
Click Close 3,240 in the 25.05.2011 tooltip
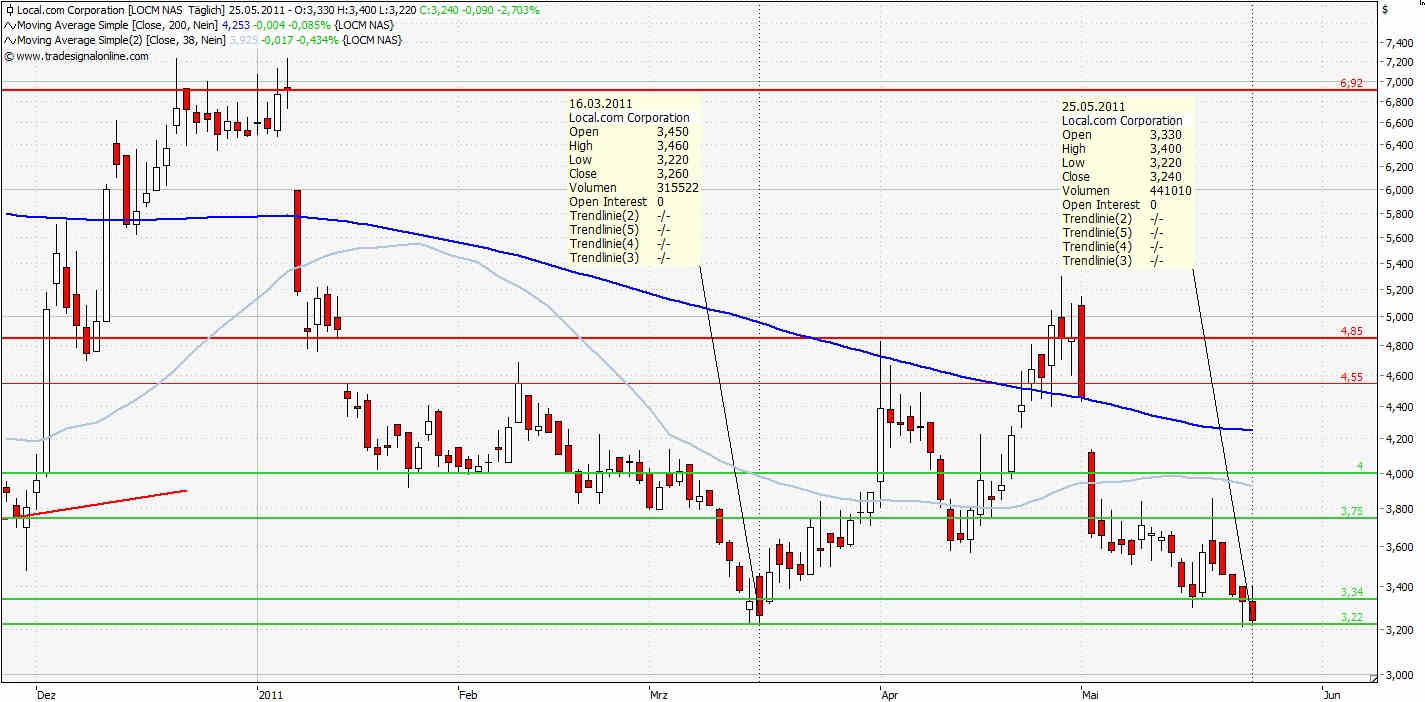(1122, 176)
